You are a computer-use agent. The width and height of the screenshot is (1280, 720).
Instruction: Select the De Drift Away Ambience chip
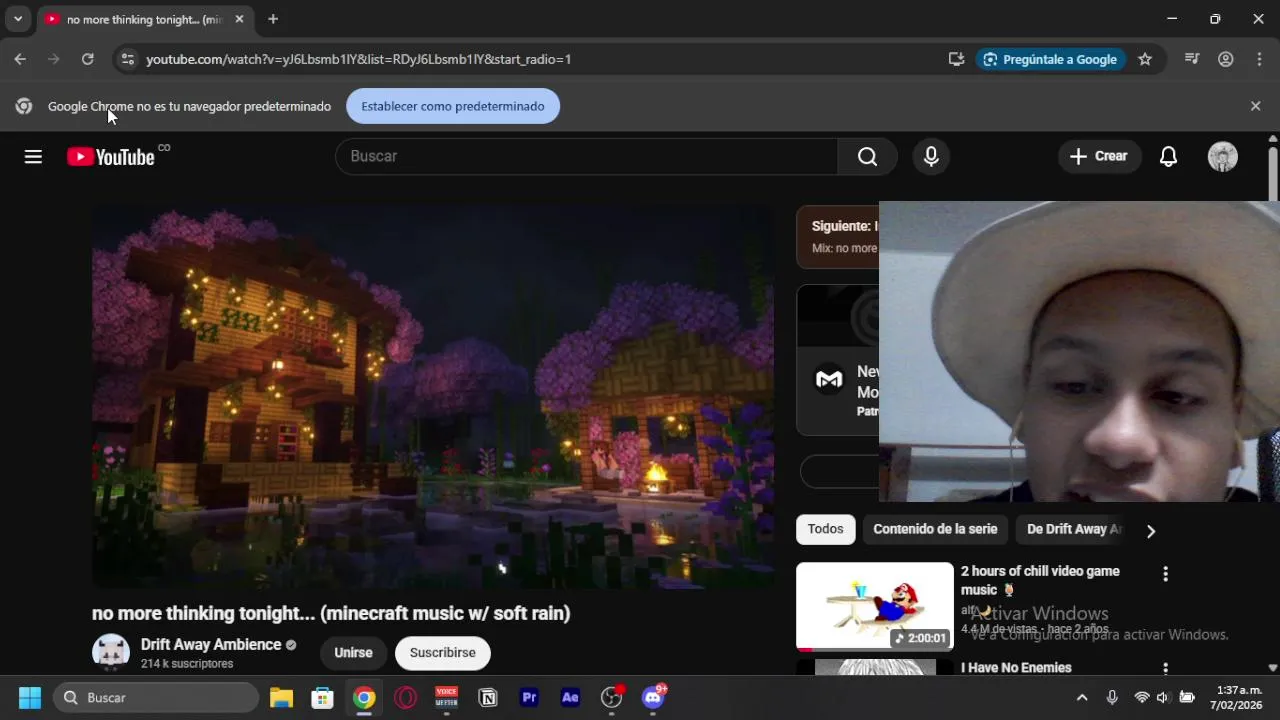tap(1074, 529)
